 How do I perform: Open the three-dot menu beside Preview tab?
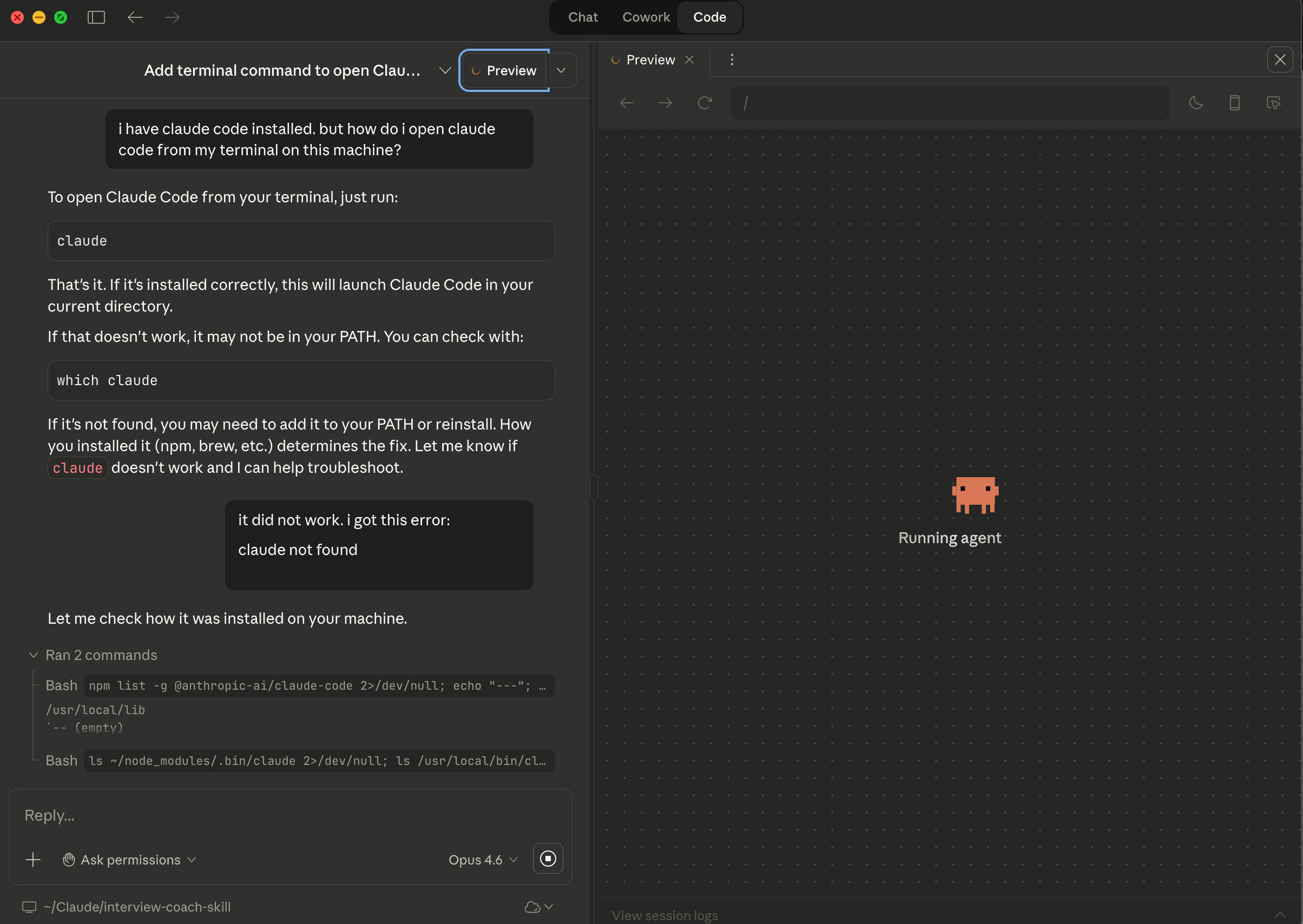click(732, 60)
